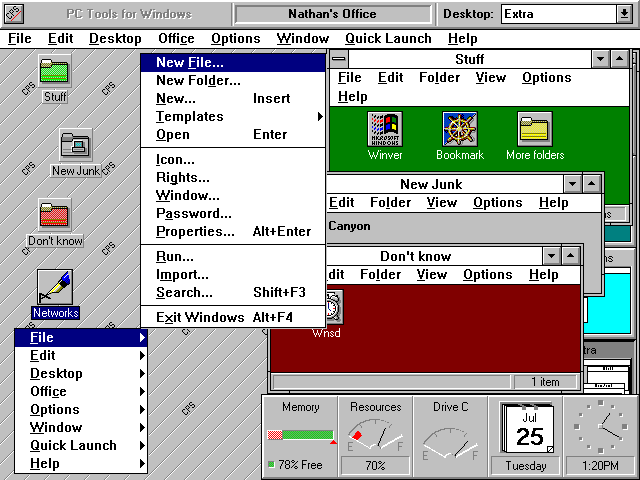Choose Rights... menu entry
Image resolution: width=640 pixels, height=480 pixels.
233,178
